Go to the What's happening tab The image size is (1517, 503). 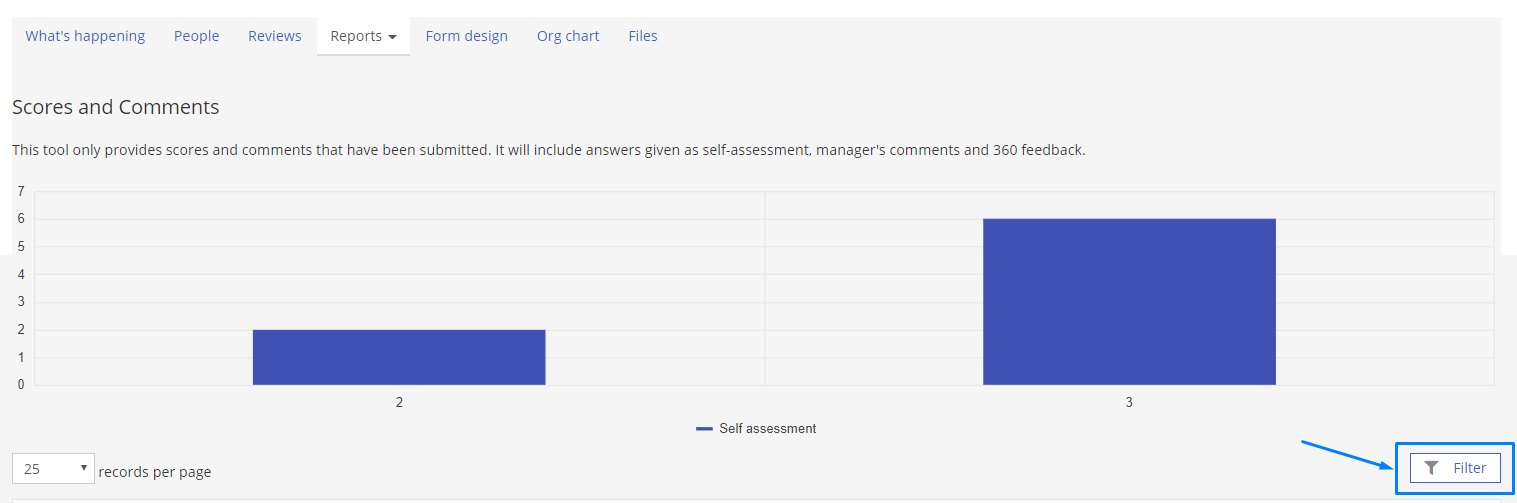[x=85, y=36]
